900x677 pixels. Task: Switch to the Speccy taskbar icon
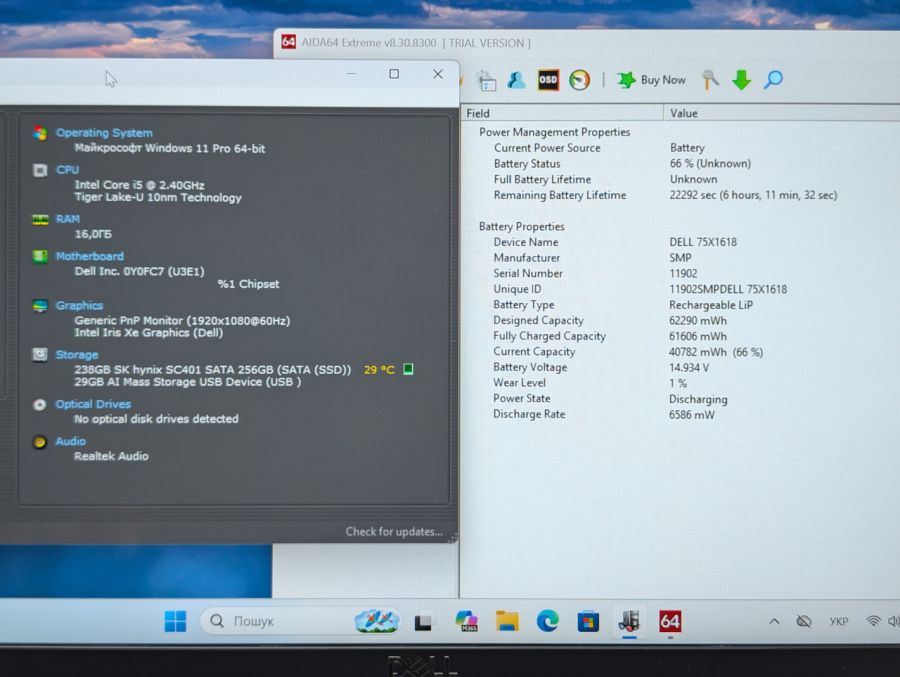(630, 621)
